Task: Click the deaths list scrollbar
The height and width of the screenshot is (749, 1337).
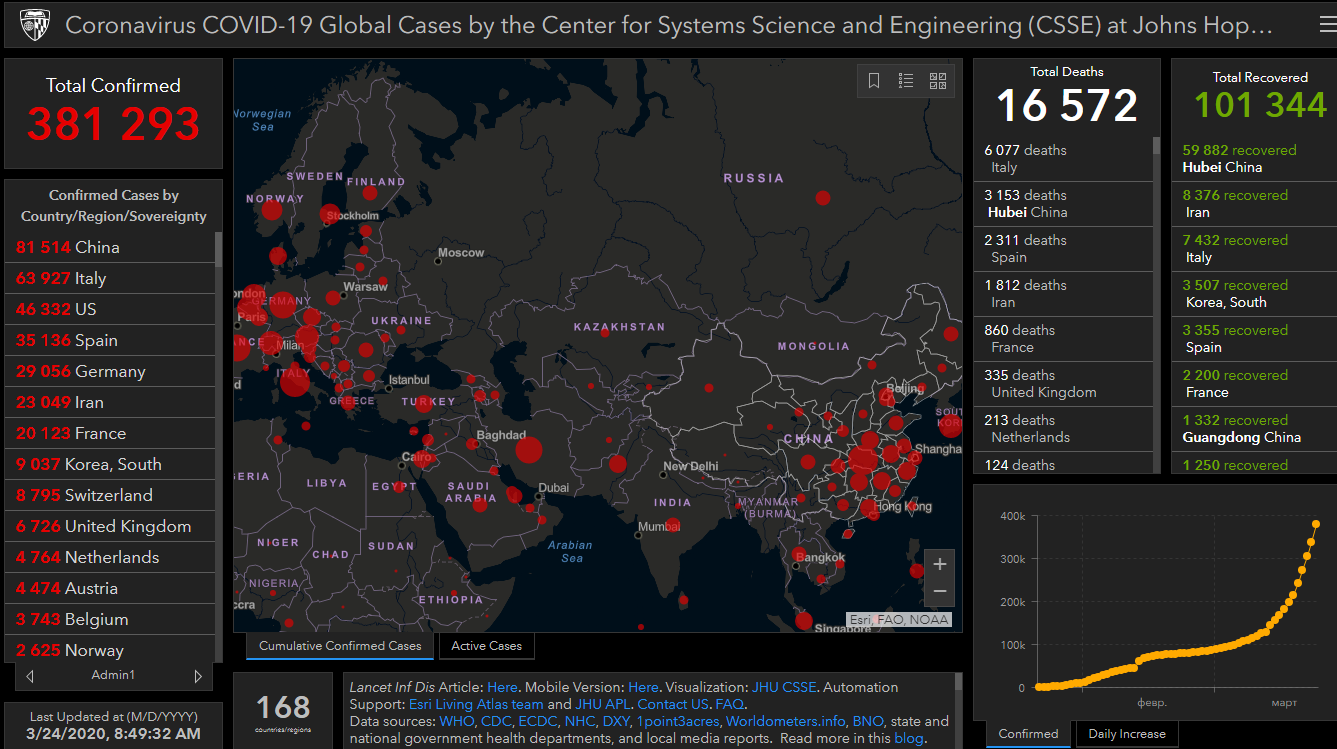Action: pyautogui.click(x=1156, y=300)
